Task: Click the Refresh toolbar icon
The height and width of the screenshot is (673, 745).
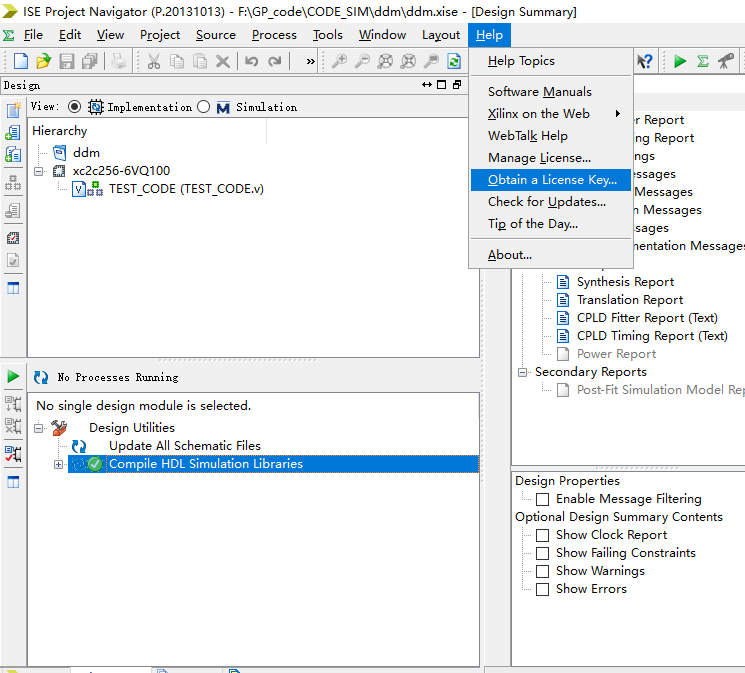Action: (x=454, y=61)
